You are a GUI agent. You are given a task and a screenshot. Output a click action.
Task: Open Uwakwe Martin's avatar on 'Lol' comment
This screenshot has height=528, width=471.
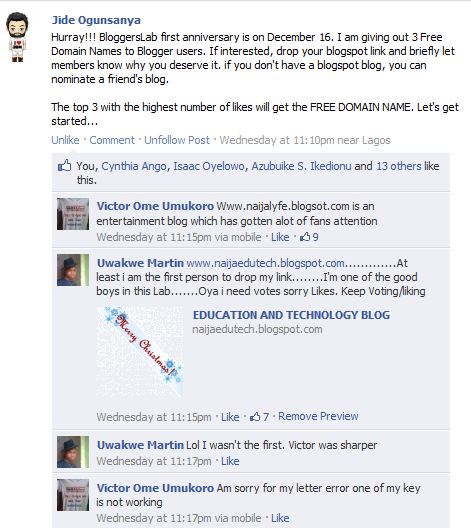pyautogui.click(x=73, y=452)
